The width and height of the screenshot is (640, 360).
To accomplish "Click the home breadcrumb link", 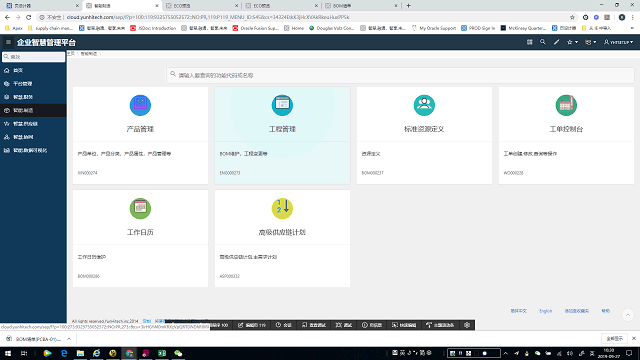I will click(71, 53).
